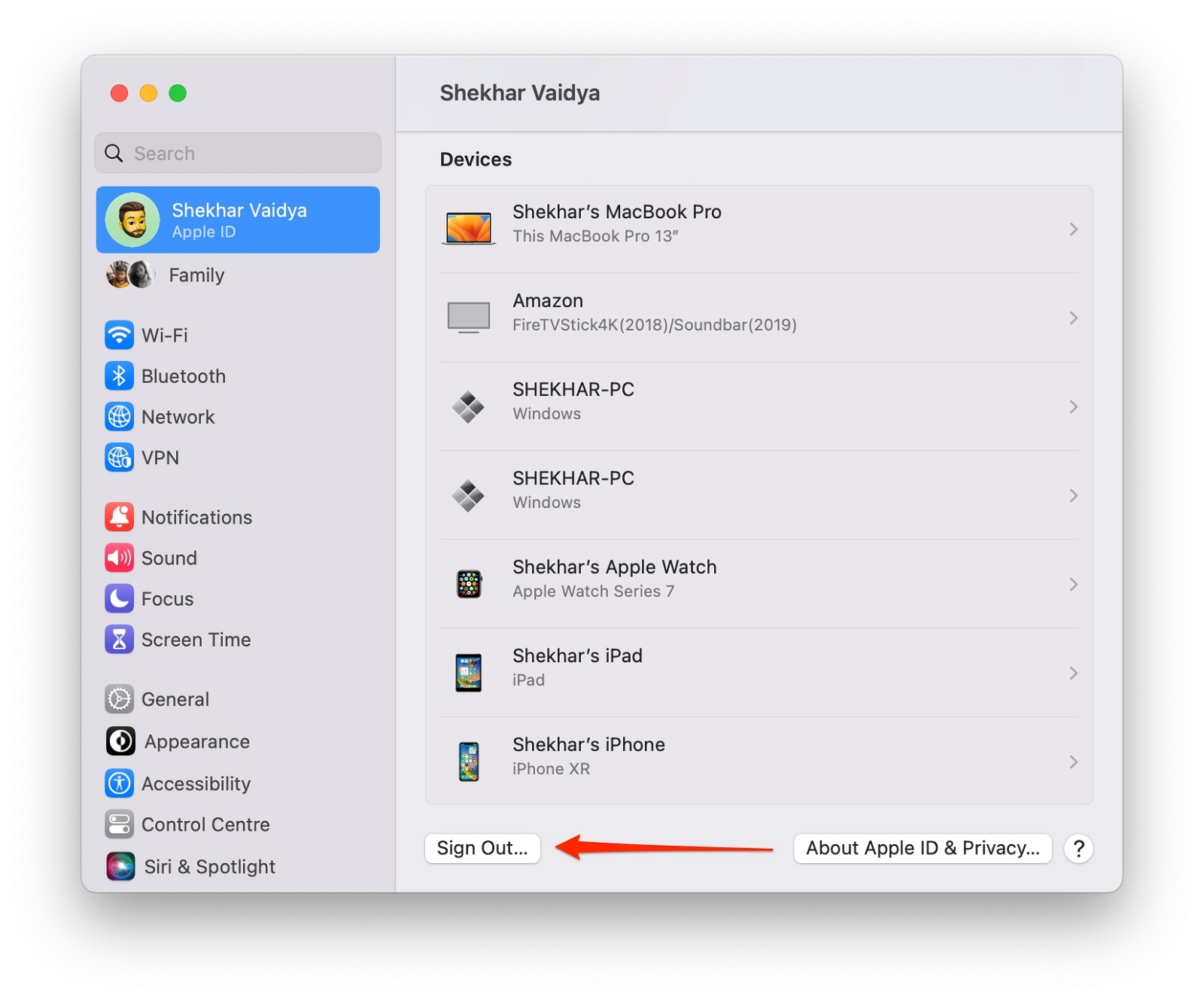The height and width of the screenshot is (1000, 1204).
Task: Click the Family avatars icon
Action: pos(131,275)
